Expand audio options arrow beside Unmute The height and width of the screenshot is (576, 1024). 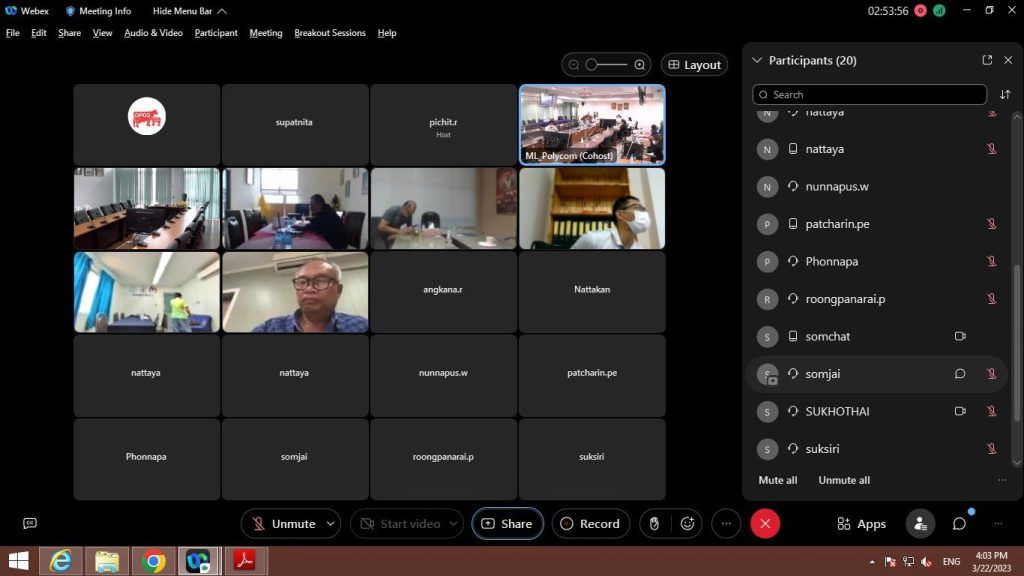point(330,523)
